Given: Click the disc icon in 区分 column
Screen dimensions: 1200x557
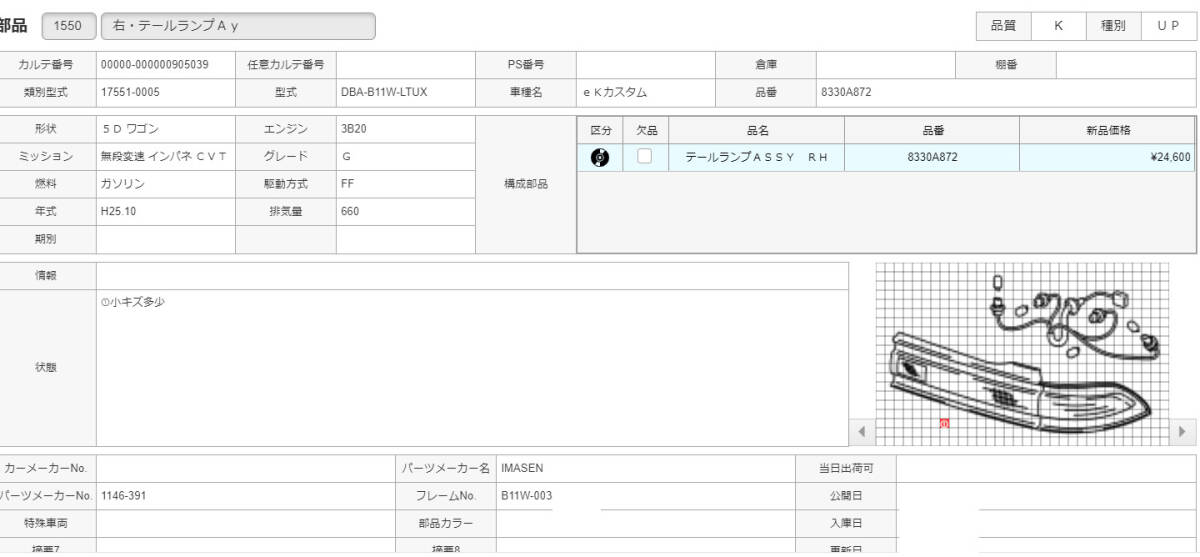Looking at the screenshot, I should click(x=600, y=157).
